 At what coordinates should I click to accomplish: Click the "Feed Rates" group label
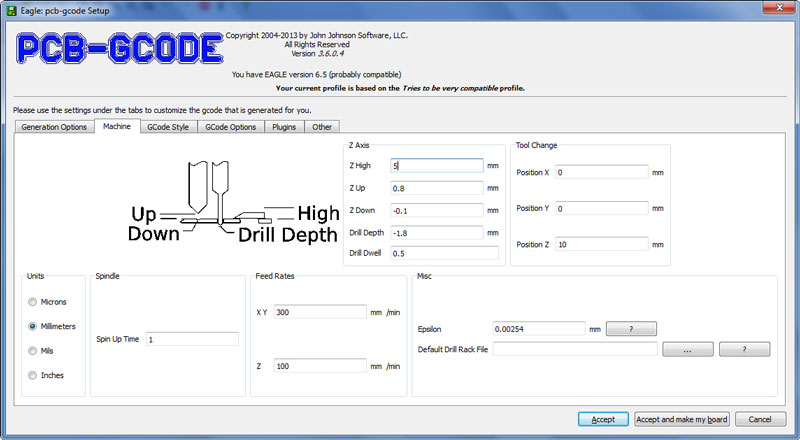coord(274,276)
